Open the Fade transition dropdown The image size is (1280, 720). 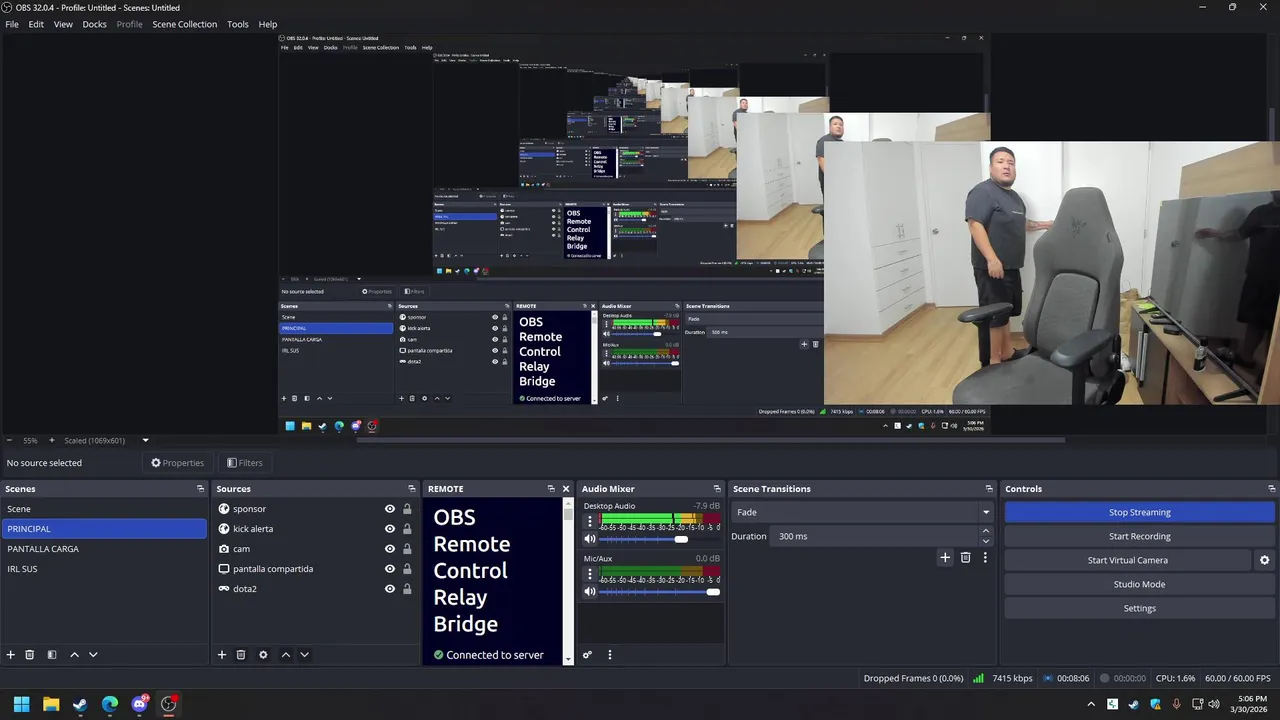(x=863, y=512)
